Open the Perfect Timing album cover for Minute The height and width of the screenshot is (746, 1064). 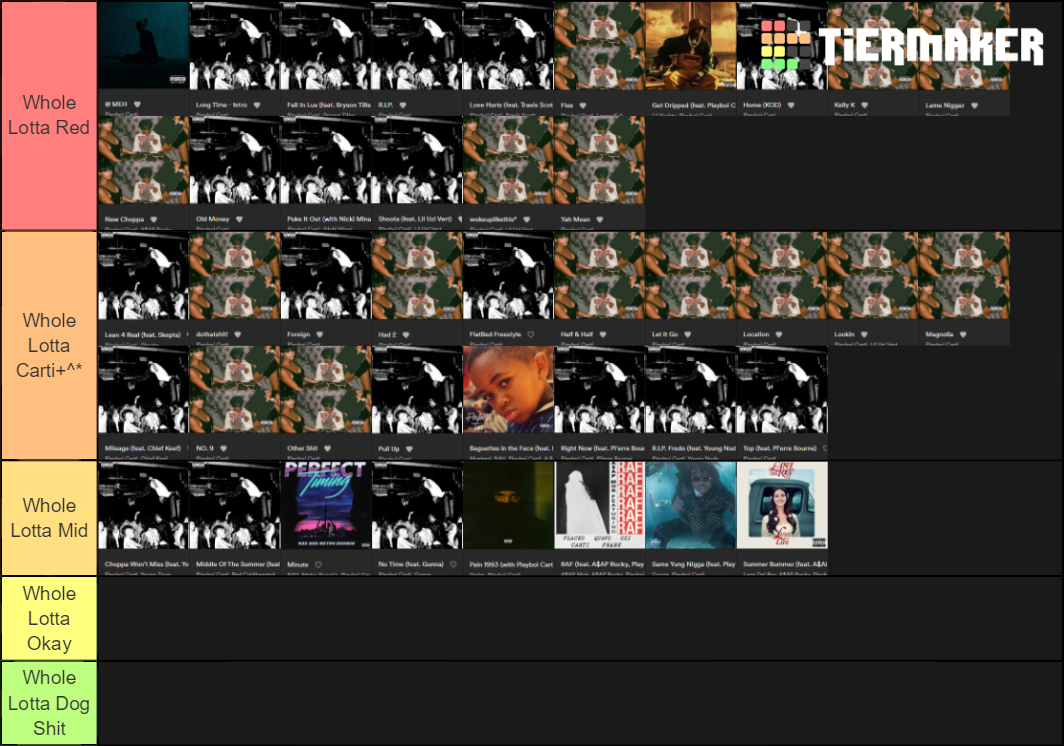point(326,505)
